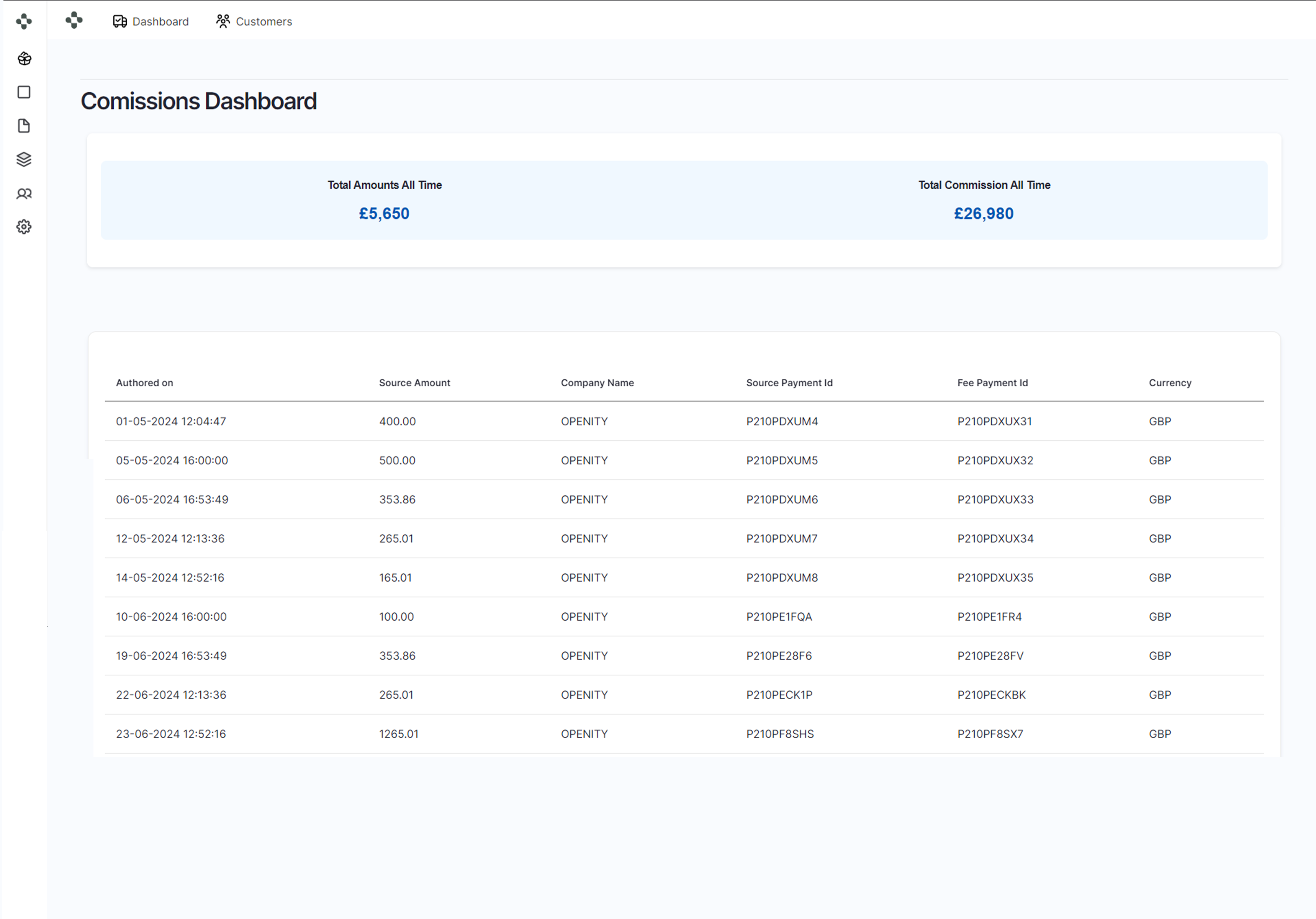Click the Total Commission All Time value £26,980

pos(984,214)
